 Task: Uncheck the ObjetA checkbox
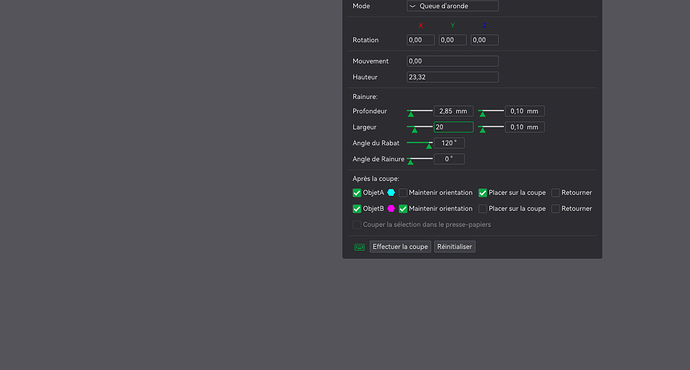pos(357,193)
